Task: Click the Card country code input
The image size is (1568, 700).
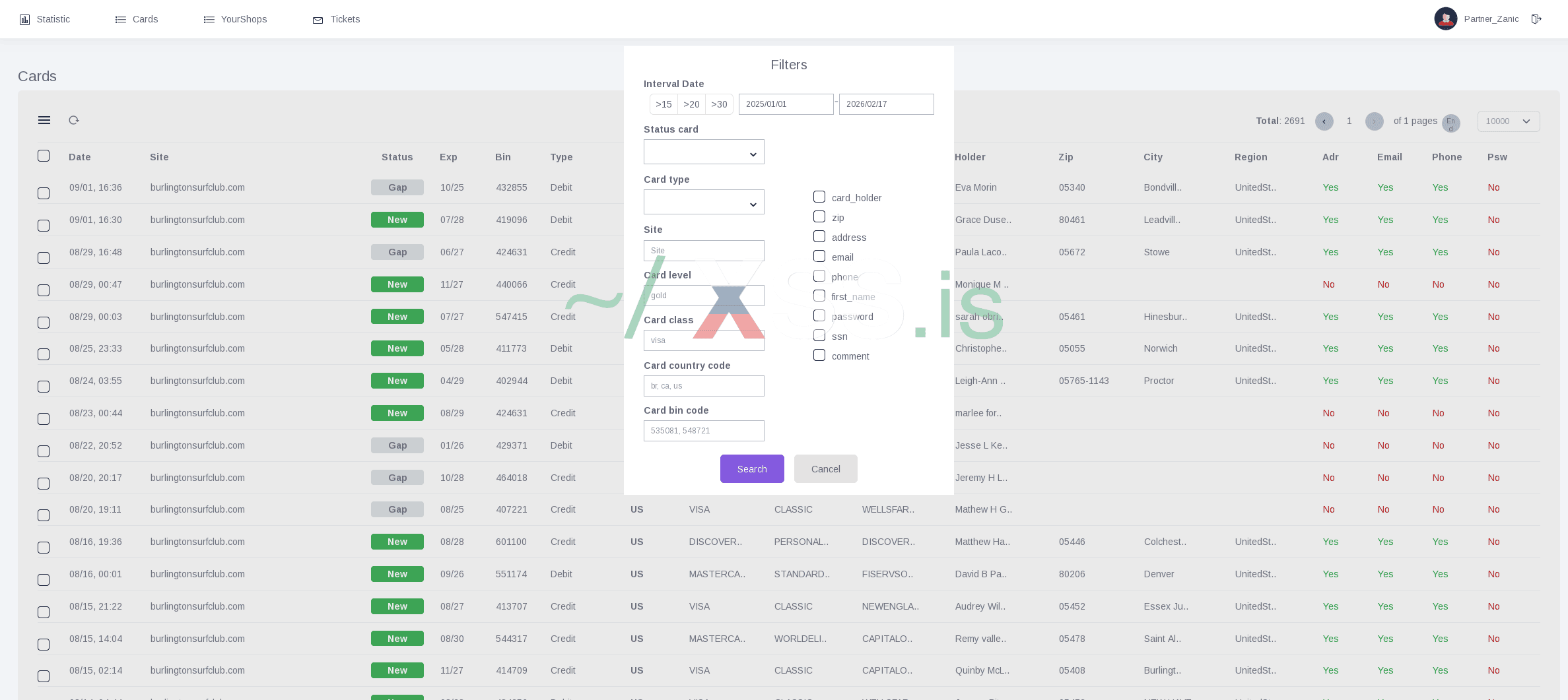Action: [704, 386]
